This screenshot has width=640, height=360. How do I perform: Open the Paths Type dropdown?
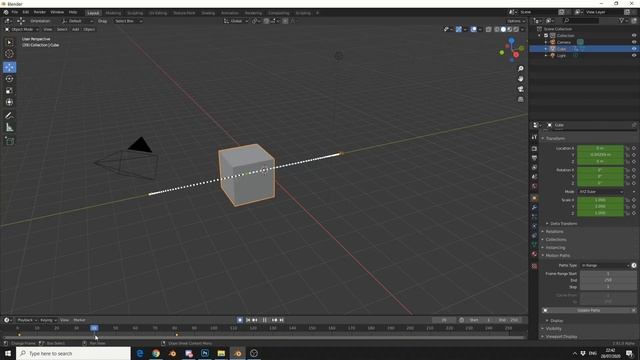click(604, 266)
